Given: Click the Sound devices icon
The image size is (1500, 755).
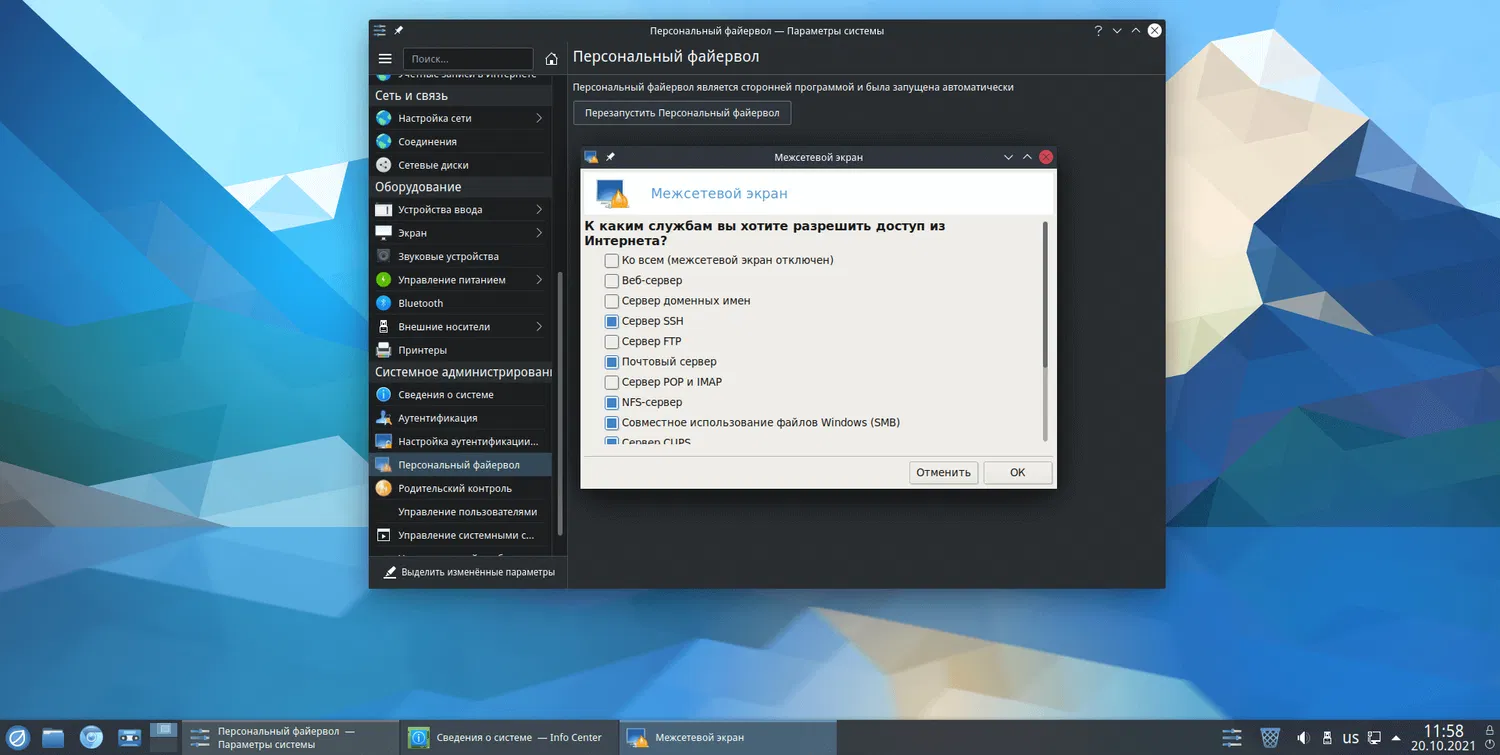Looking at the screenshot, I should (383, 256).
